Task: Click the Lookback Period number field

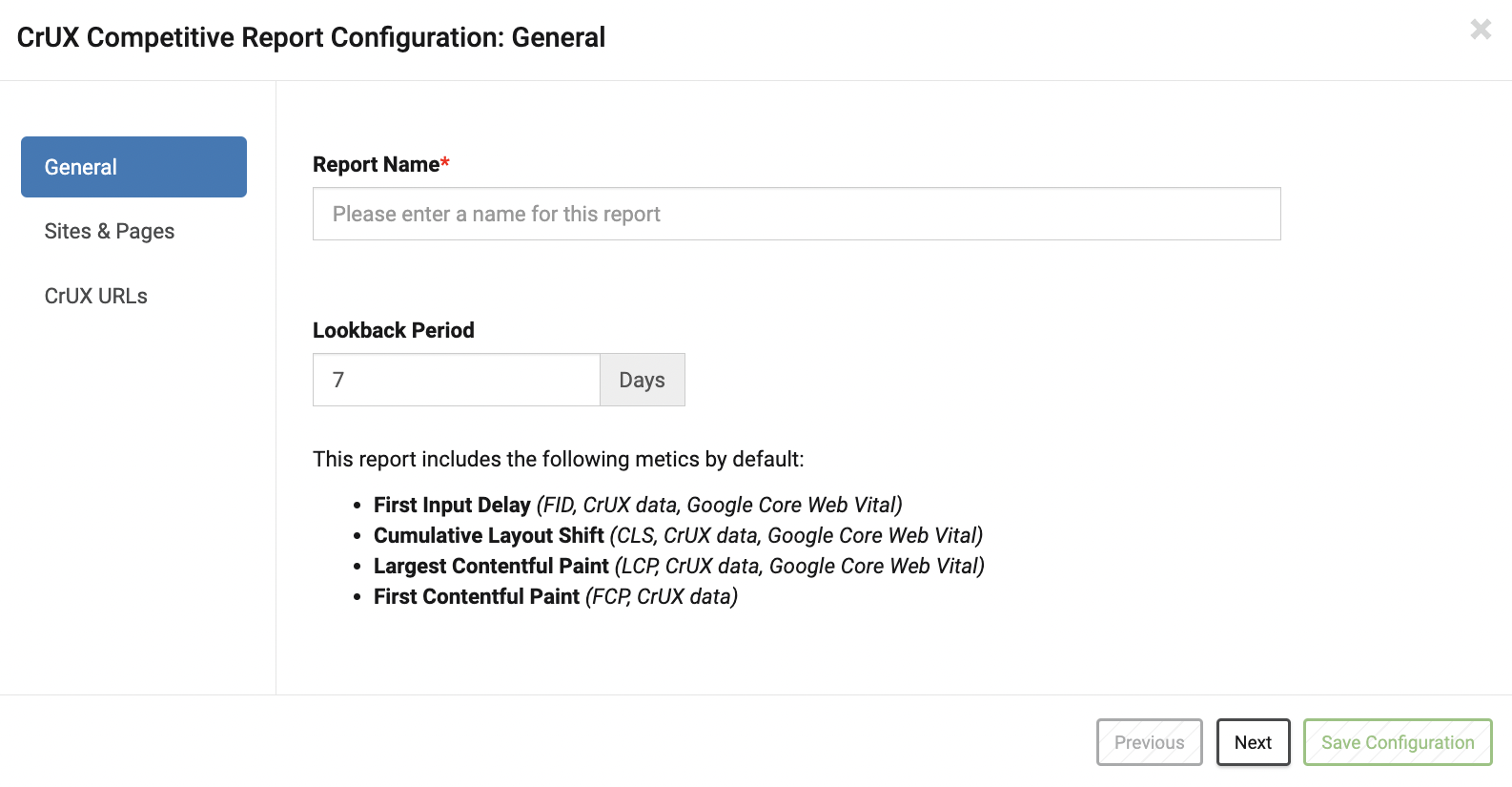Action: point(457,380)
